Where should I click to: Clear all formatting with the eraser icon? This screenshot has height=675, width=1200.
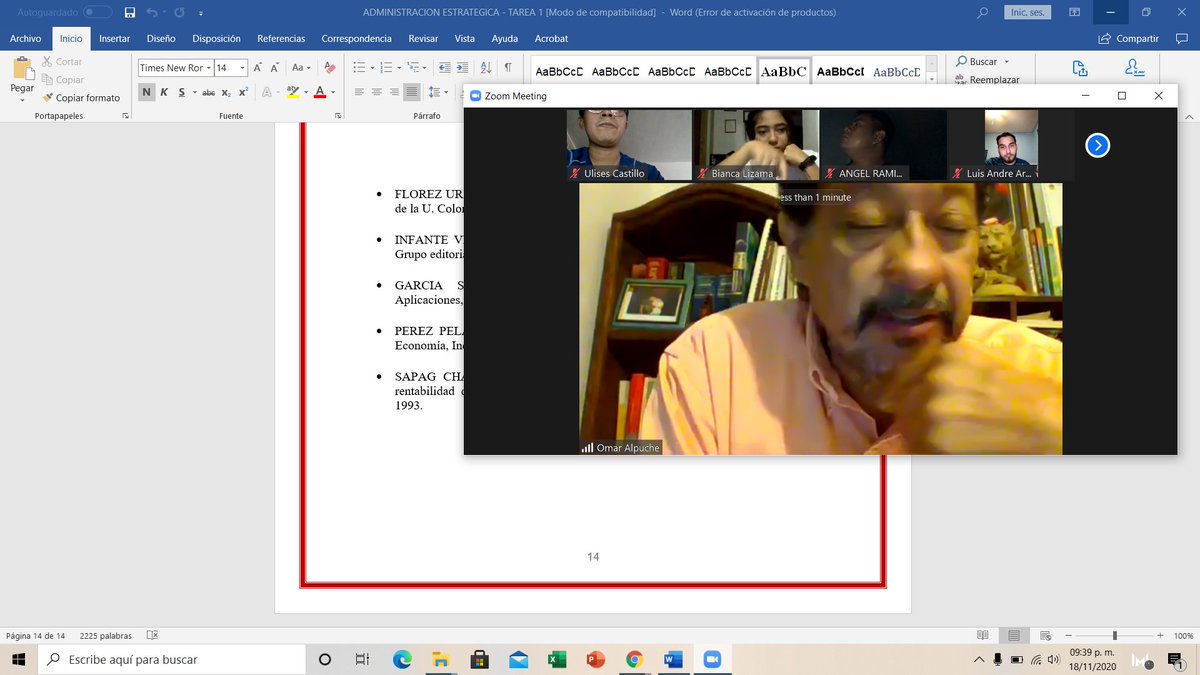(x=330, y=67)
